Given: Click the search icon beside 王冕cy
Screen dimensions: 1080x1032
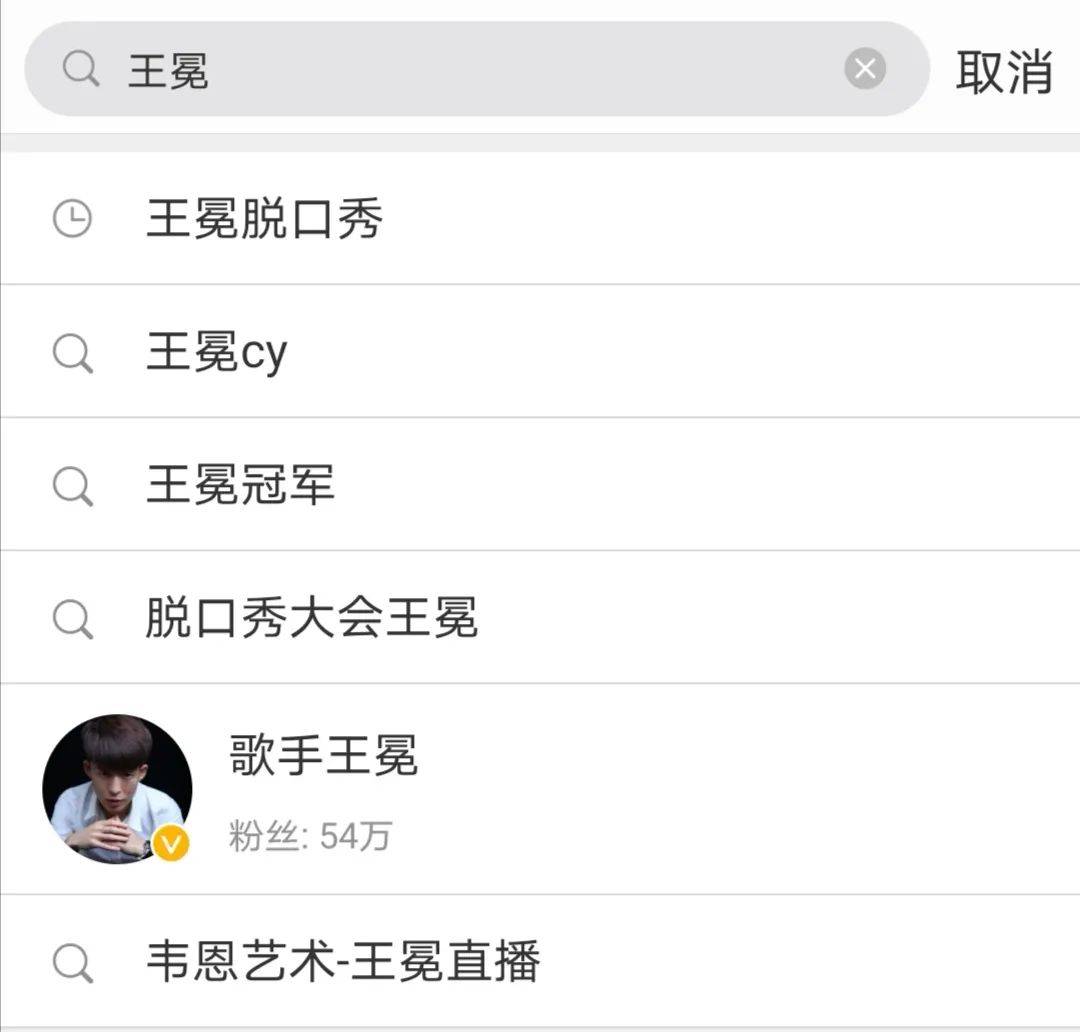Looking at the screenshot, I should [x=72, y=353].
